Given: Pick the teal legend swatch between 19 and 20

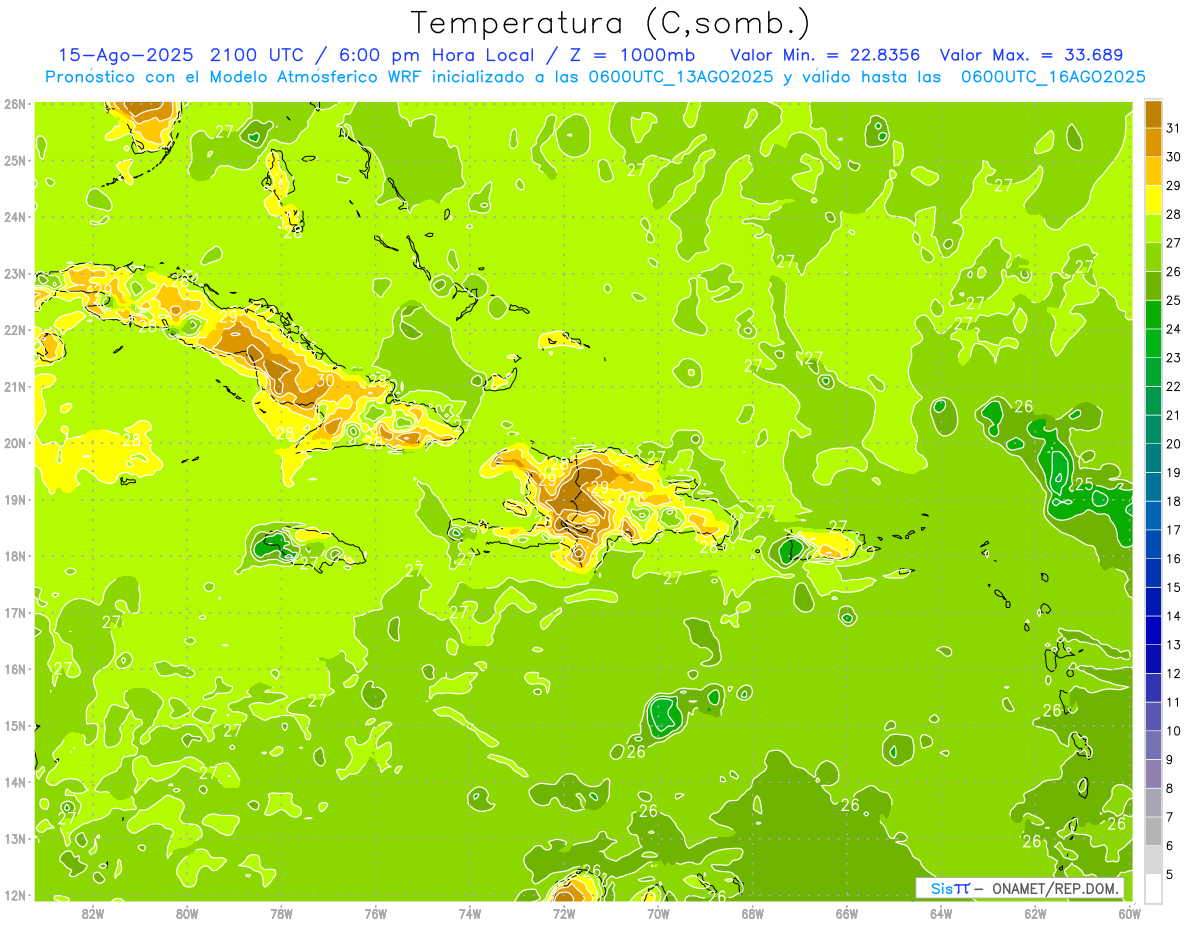Looking at the screenshot, I should coord(1153,458).
